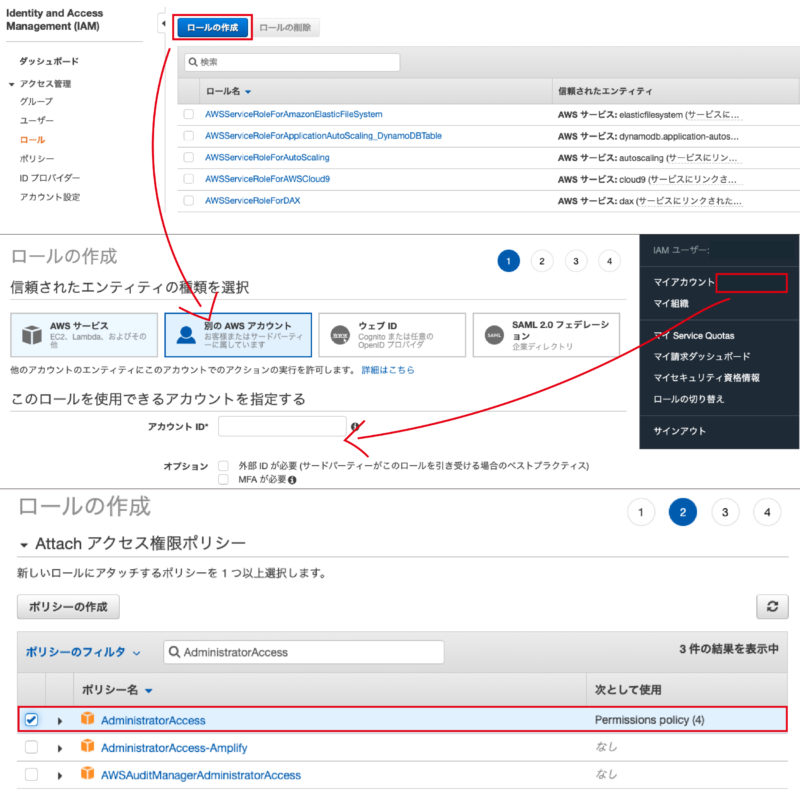
Task: Collapse the アクセス管理 section
Action: point(11,84)
